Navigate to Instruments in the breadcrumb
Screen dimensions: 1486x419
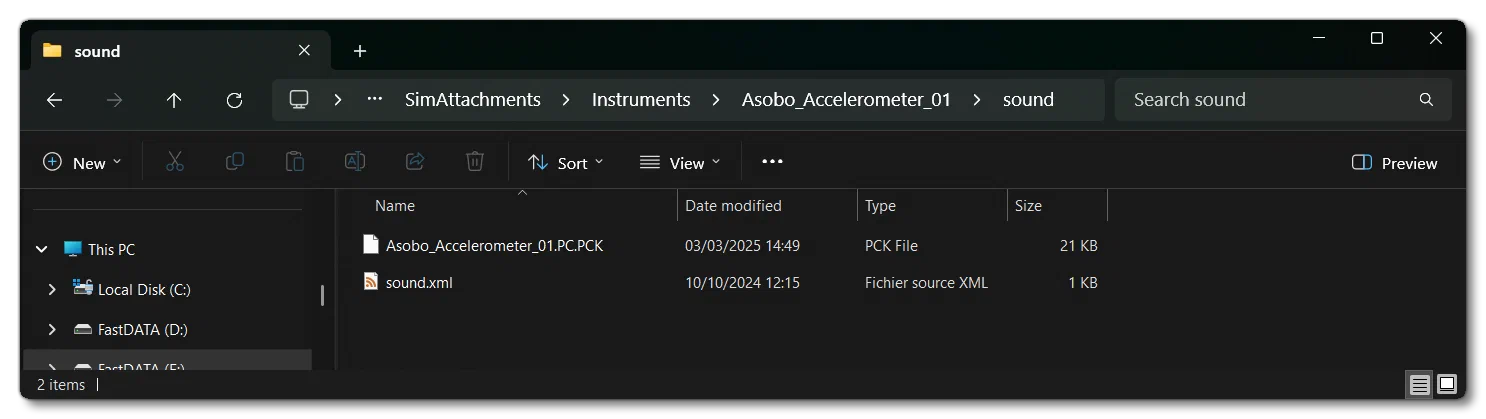641,100
